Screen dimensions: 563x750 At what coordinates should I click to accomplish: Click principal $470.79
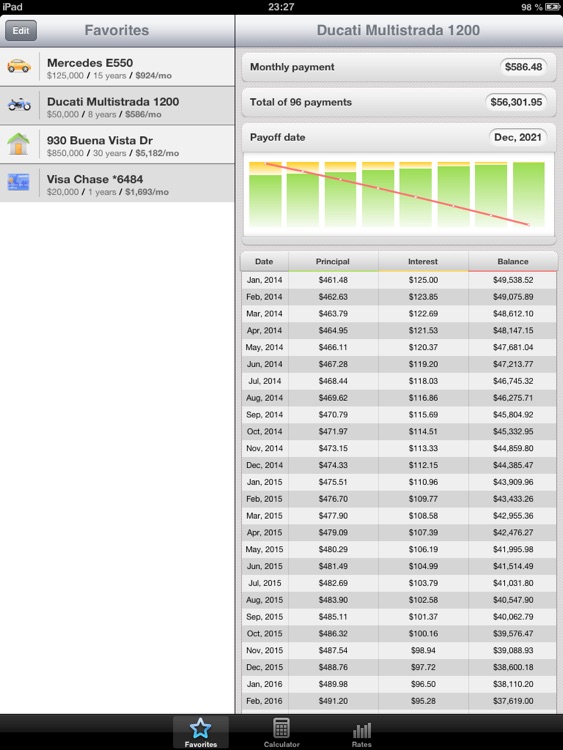pyautogui.click(x=333, y=415)
